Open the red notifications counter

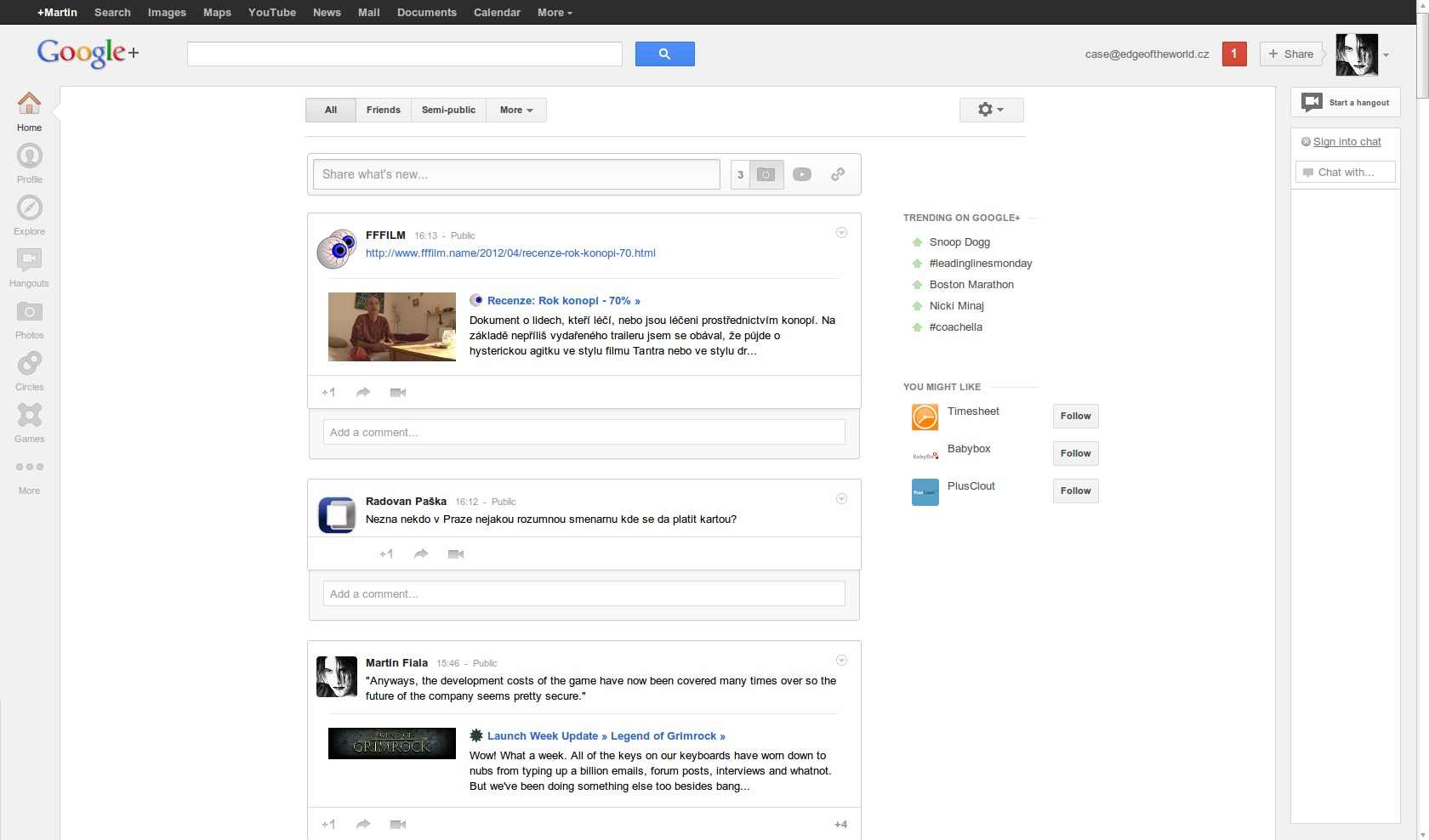[x=1234, y=54]
